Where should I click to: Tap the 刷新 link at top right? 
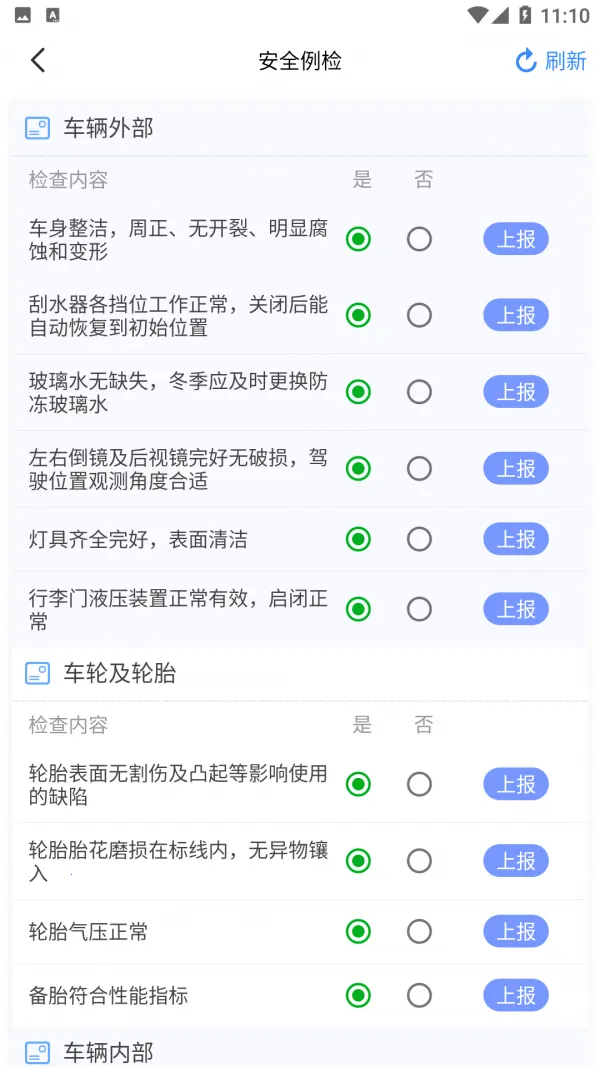click(563, 61)
